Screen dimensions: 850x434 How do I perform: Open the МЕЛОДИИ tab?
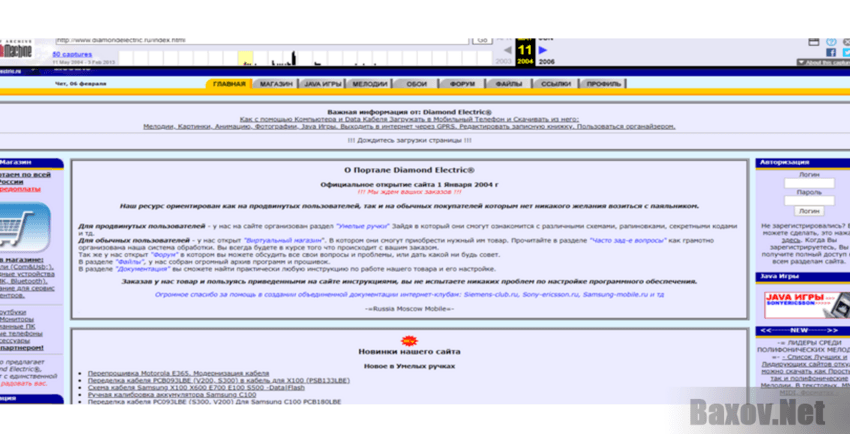[x=370, y=84]
